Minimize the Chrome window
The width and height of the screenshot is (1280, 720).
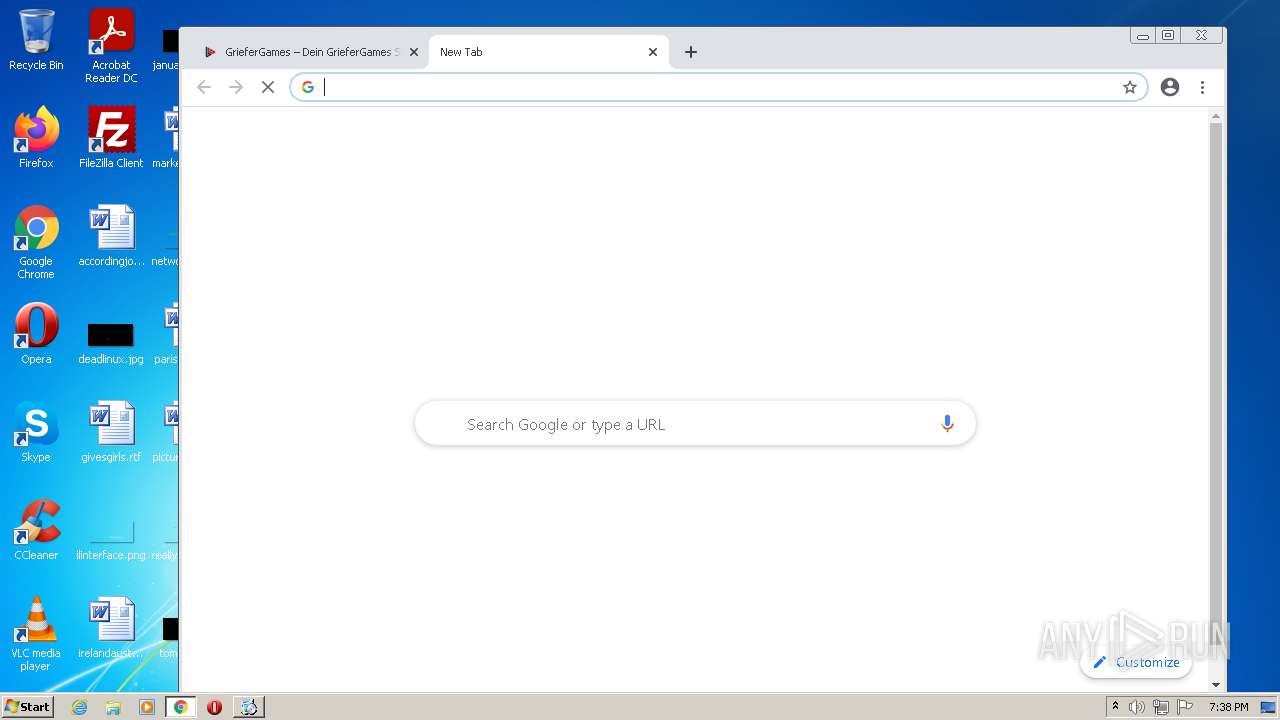click(x=1142, y=35)
